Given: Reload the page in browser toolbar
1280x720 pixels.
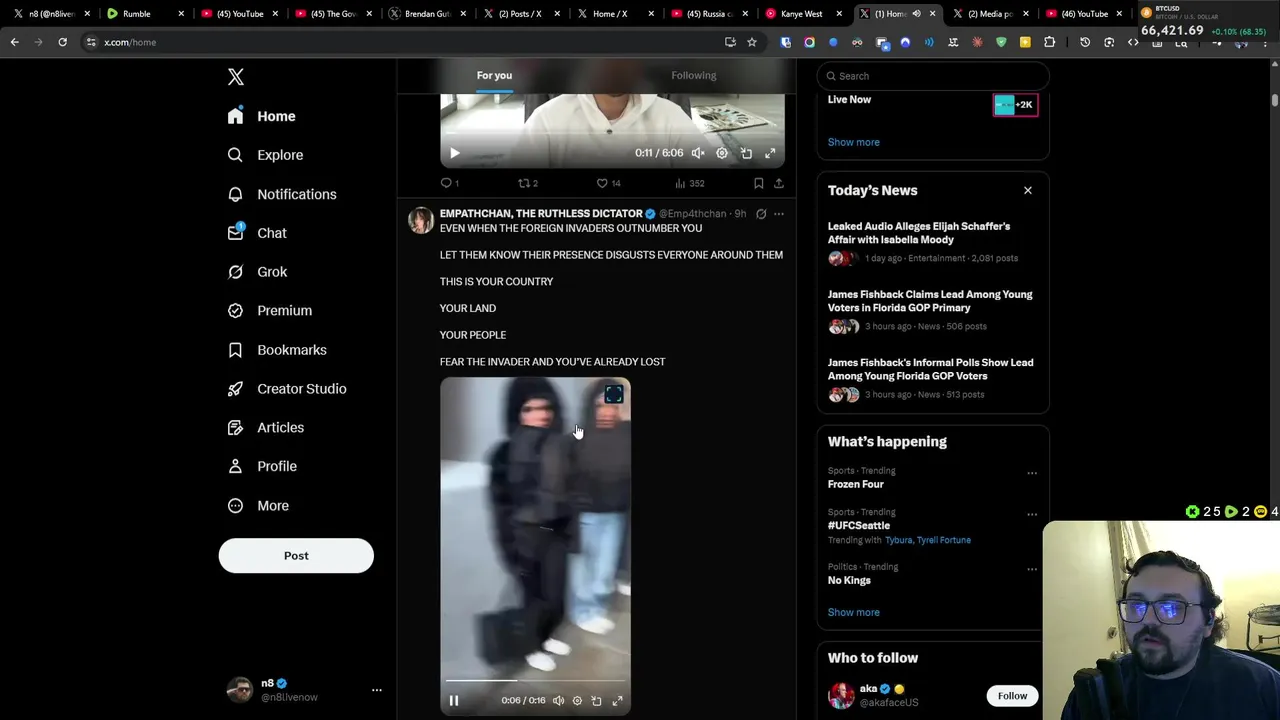Looking at the screenshot, I should (x=62, y=42).
